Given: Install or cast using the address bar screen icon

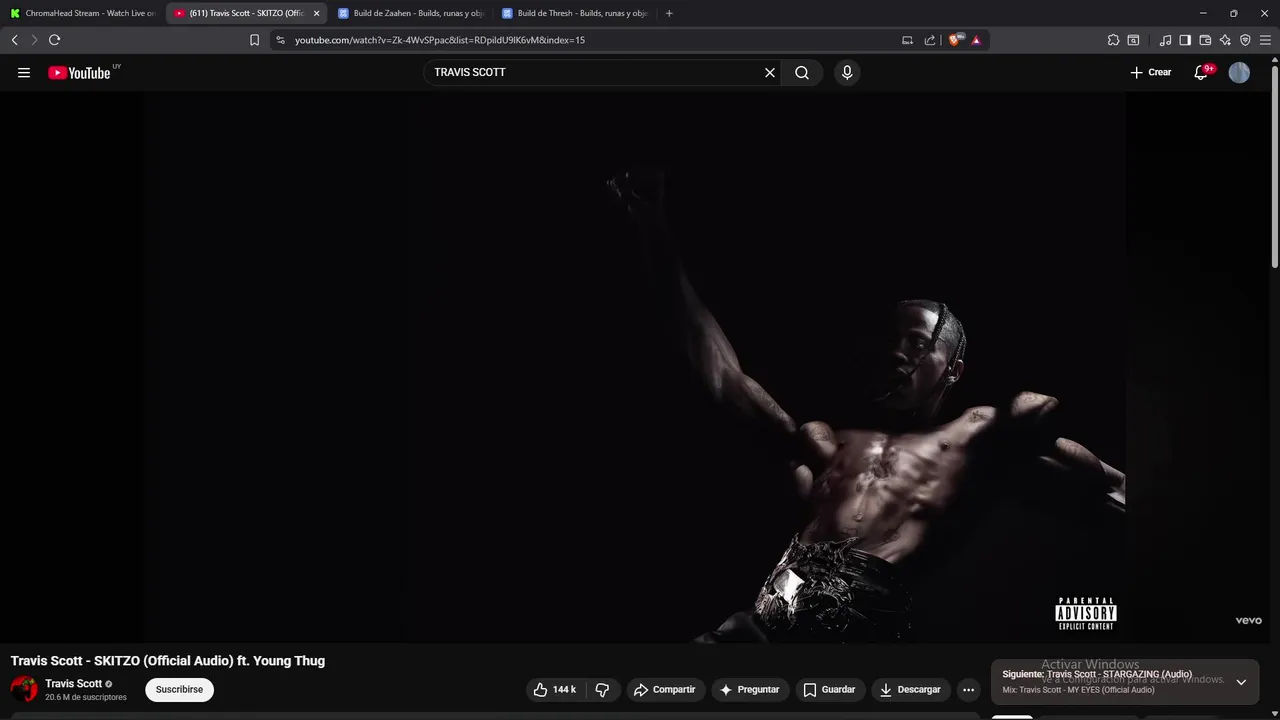Looking at the screenshot, I should pos(907,40).
